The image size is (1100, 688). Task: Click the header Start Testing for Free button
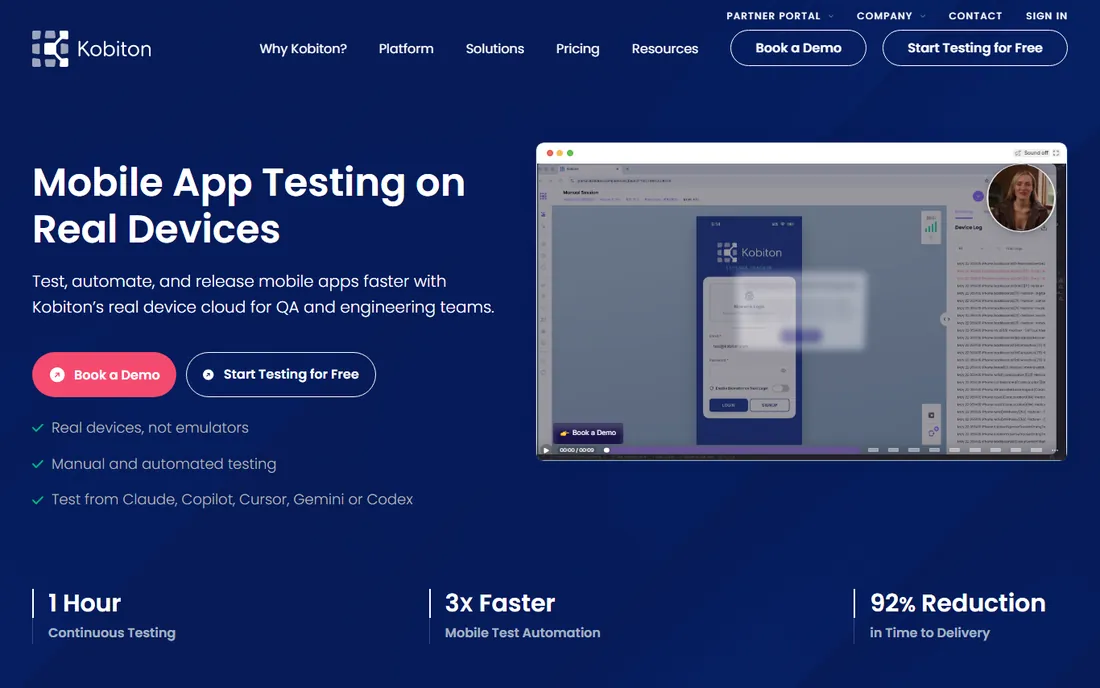(x=974, y=48)
